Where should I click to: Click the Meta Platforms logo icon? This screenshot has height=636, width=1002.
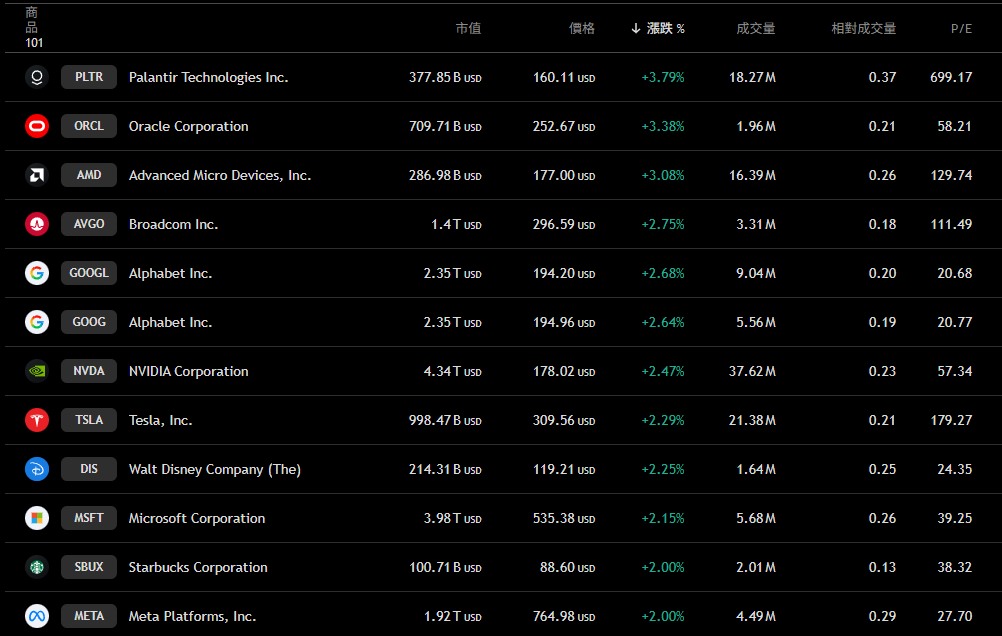tap(37, 616)
